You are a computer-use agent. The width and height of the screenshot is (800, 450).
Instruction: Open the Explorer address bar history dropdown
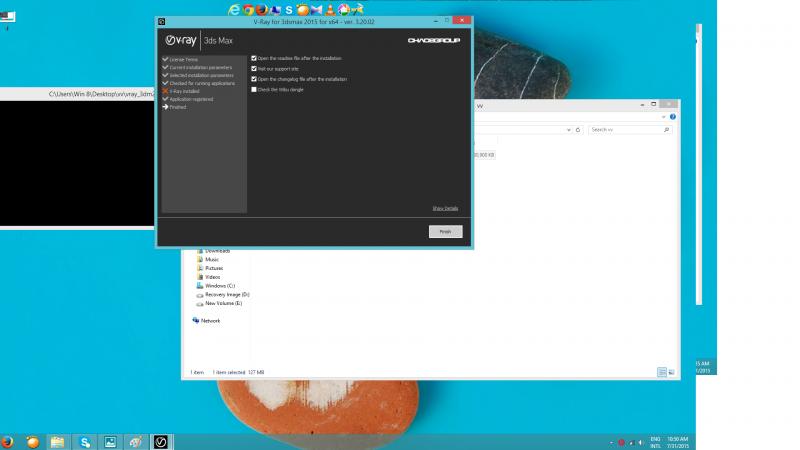coord(568,130)
